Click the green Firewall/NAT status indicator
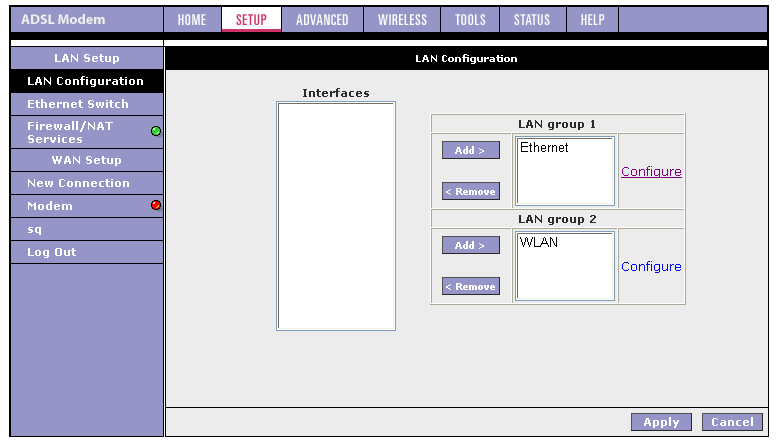 coord(156,131)
